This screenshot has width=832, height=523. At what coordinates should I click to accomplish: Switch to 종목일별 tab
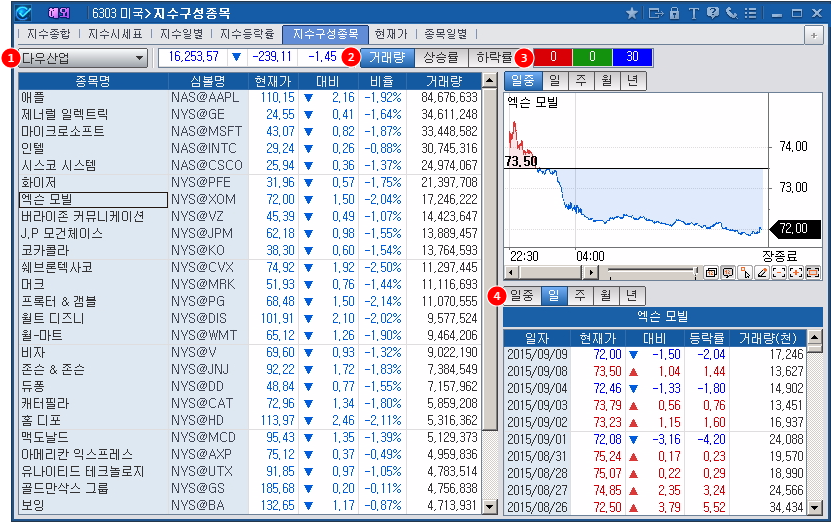(446, 34)
